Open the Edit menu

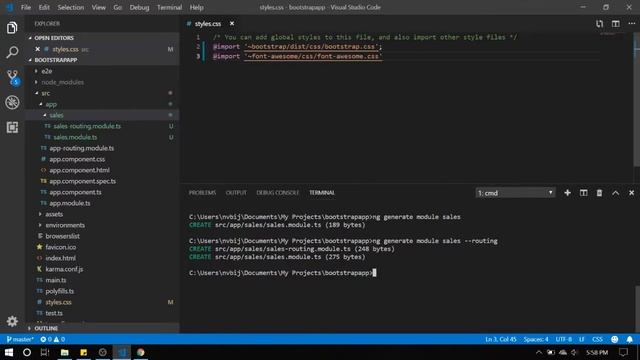pyautogui.click(x=44, y=7)
